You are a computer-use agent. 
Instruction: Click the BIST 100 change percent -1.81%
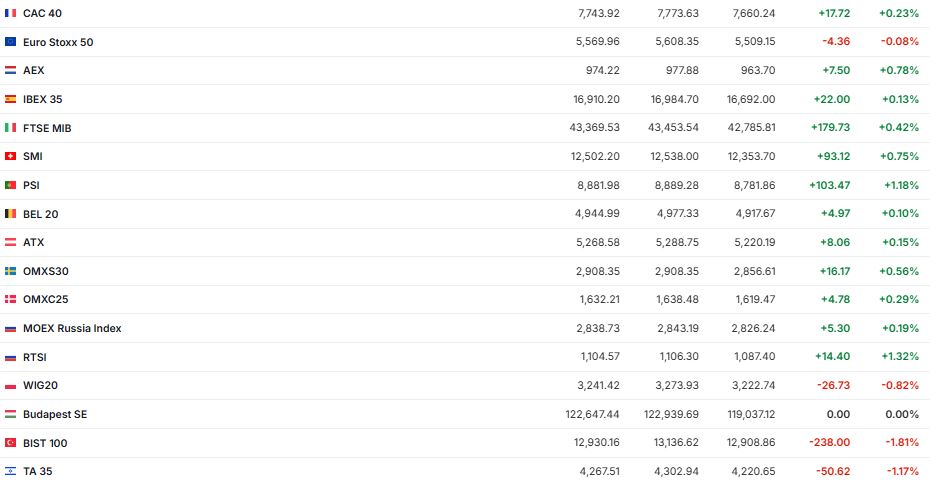(899, 443)
